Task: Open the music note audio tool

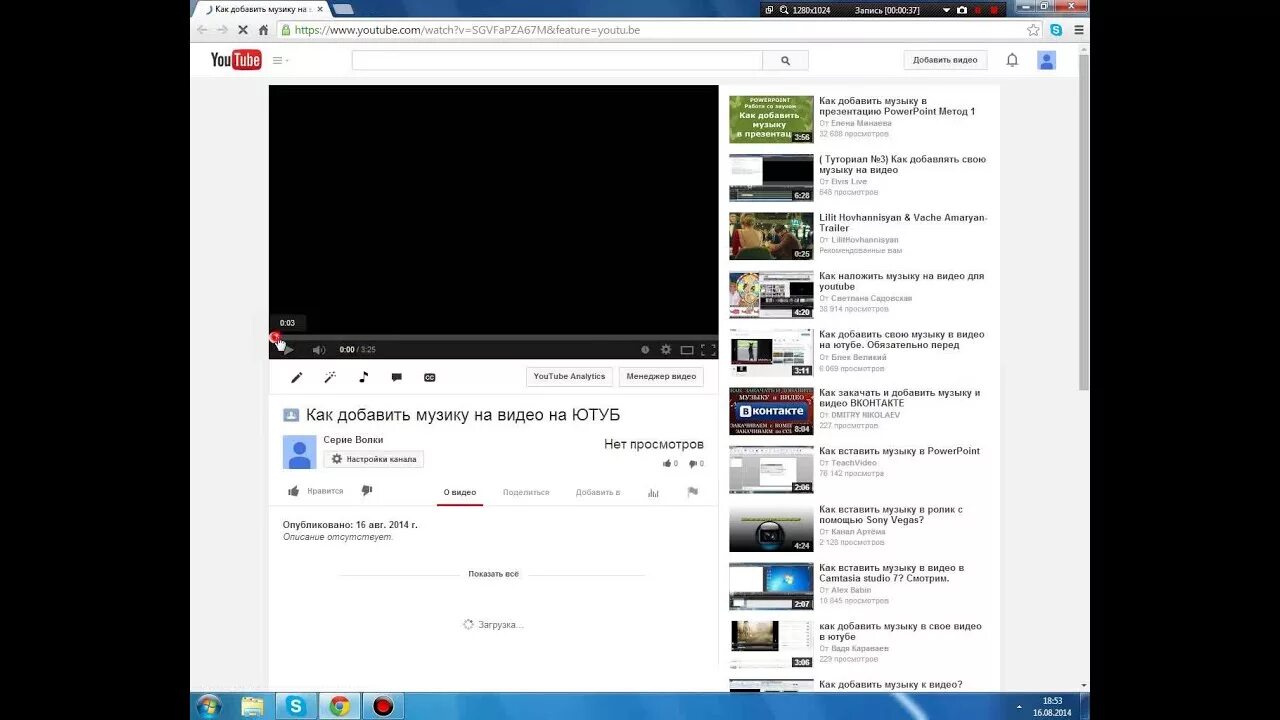Action: tap(363, 377)
